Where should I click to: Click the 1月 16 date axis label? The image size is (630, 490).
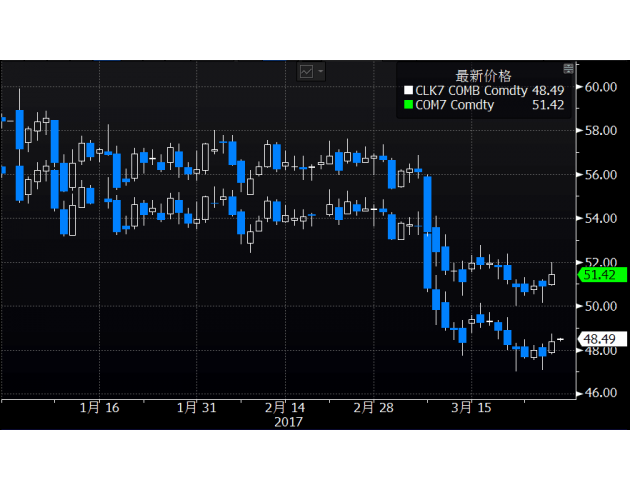100,408
